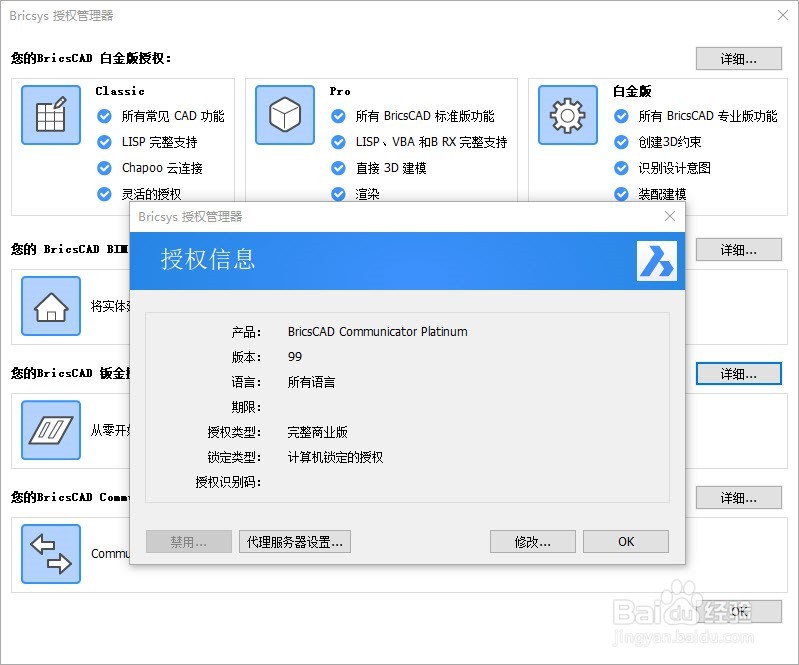Click 修改... to modify the license
Screen dimensions: 799x665
532,542
